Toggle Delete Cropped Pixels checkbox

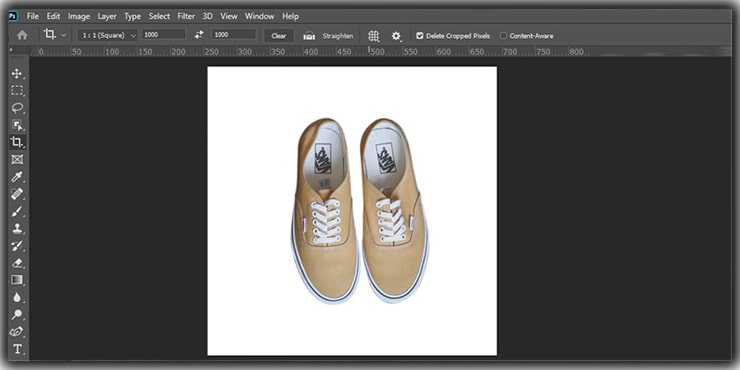[x=420, y=36]
